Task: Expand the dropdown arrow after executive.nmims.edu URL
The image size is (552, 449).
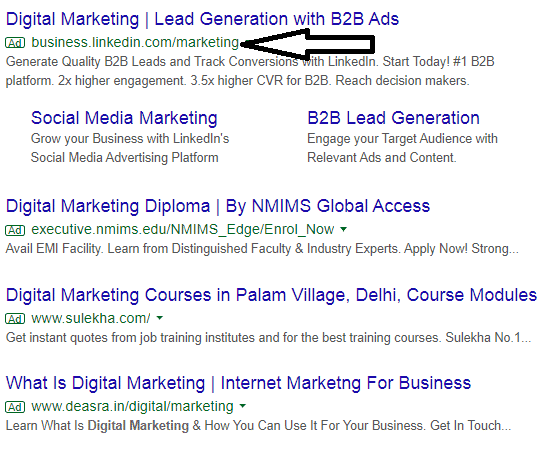Action: [x=344, y=230]
